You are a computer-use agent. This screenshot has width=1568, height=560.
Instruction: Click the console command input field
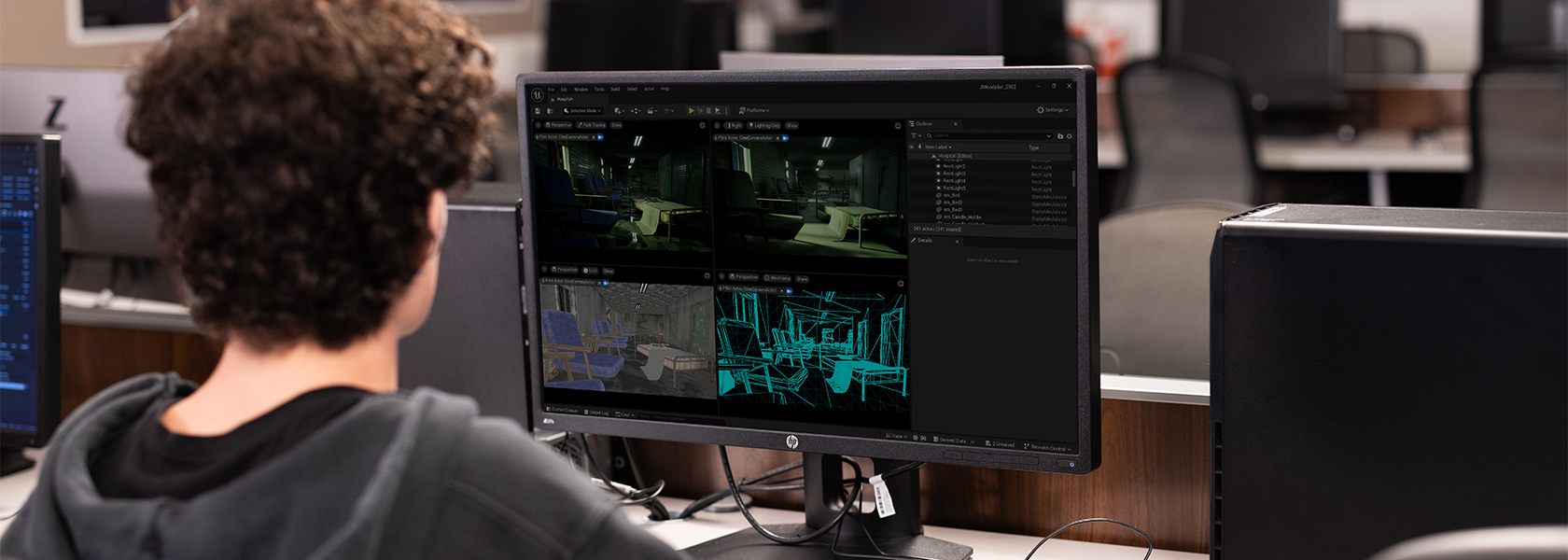tap(681, 418)
